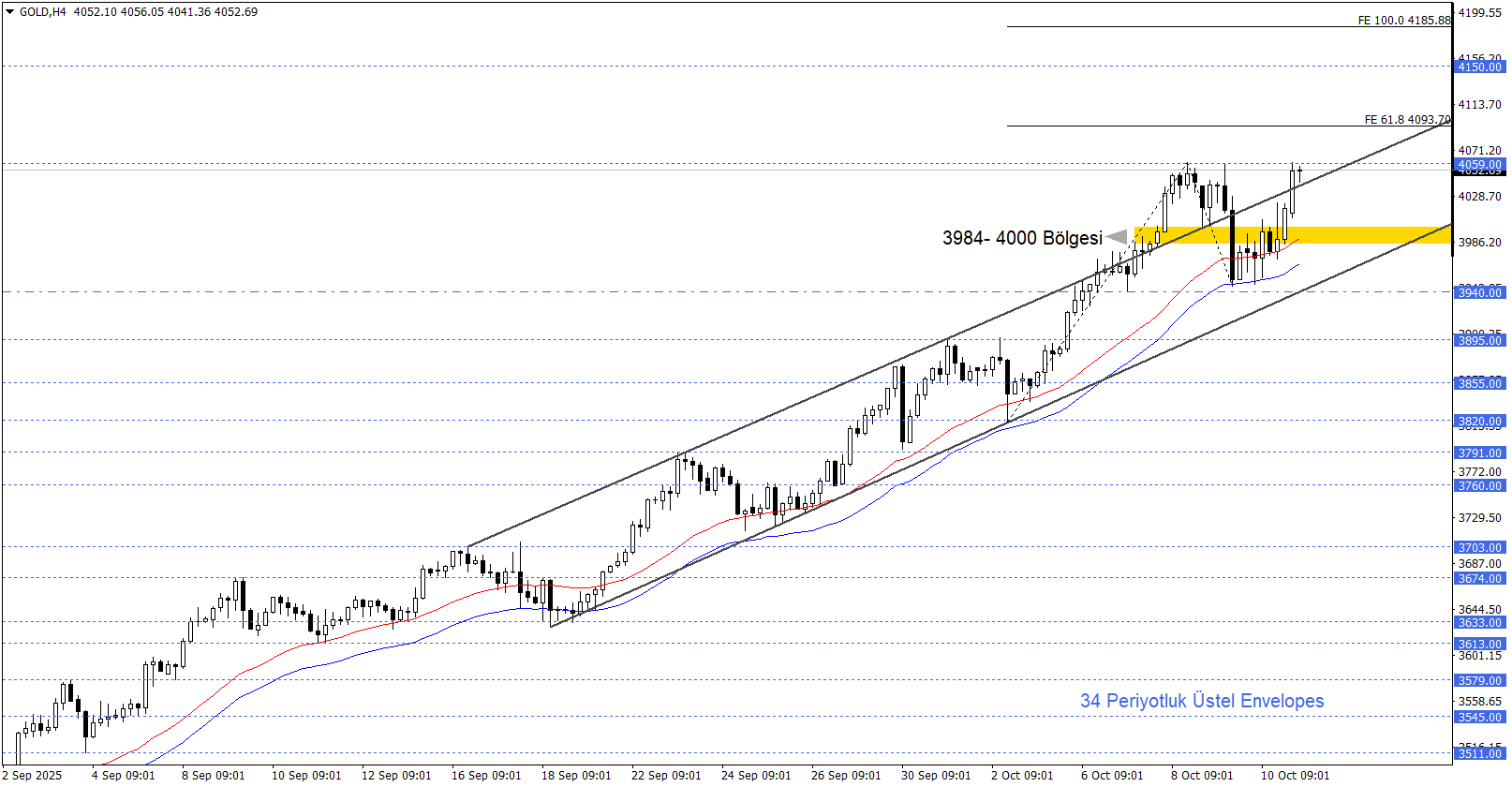Select the '3984- 4000 Bölgesi' text annotation

click(x=1021, y=238)
